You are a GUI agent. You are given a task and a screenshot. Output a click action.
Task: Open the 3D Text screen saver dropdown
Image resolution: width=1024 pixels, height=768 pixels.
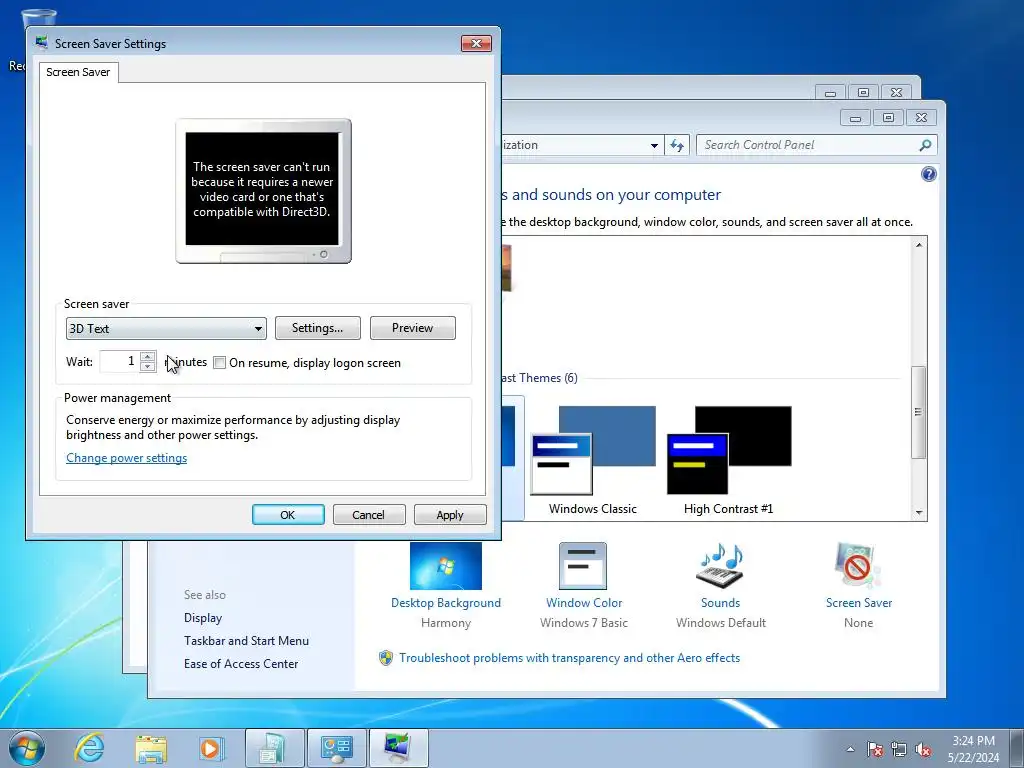click(x=166, y=328)
